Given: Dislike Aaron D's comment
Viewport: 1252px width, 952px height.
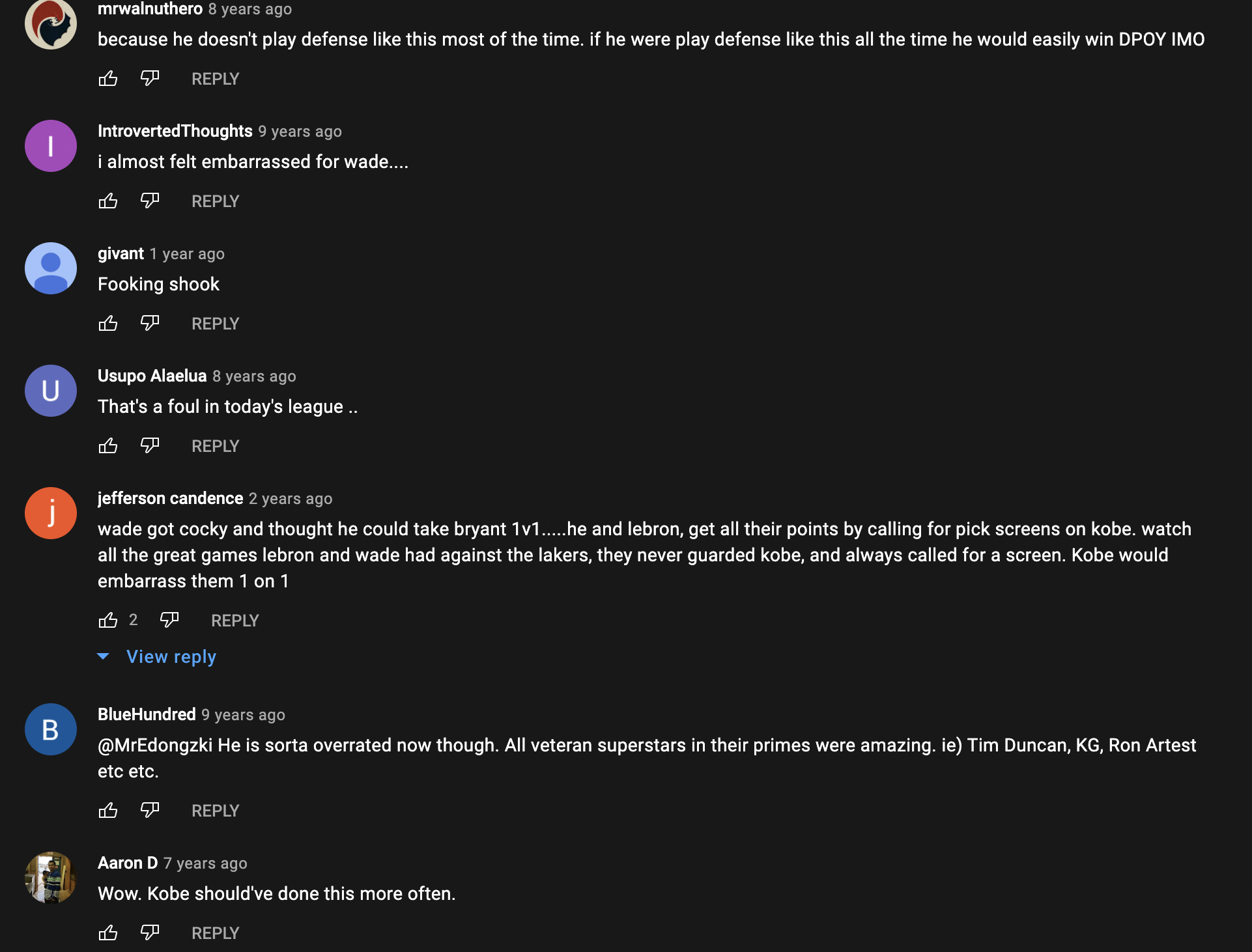Looking at the screenshot, I should pyautogui.click(x=150, y=933).
